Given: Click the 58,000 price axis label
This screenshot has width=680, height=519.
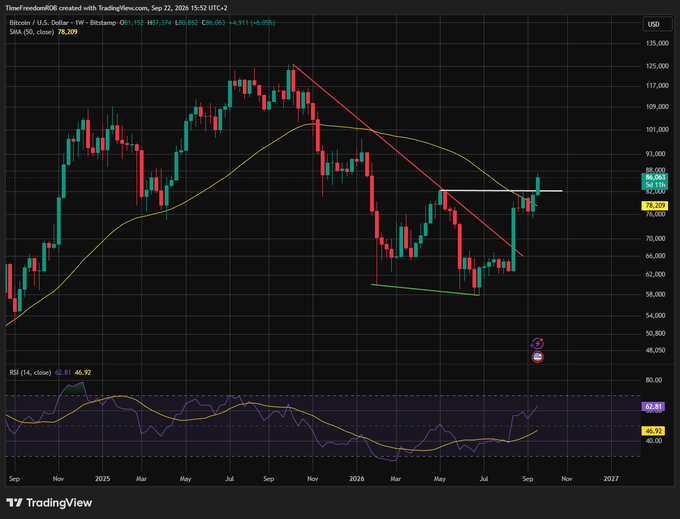Looking at the screenshot, I should [657, 294].
